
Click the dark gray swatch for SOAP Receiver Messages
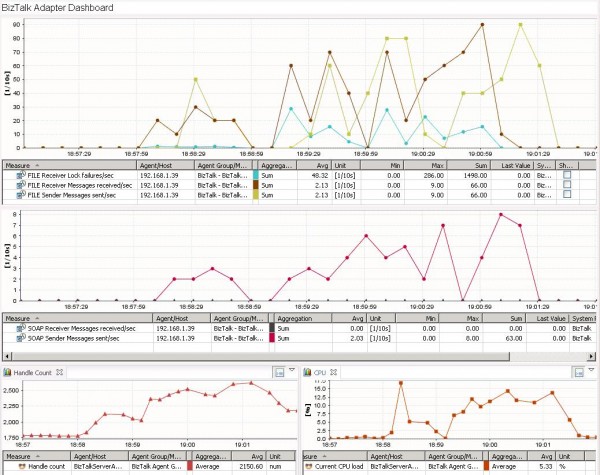pyautogui.click(x=272, y=328)
